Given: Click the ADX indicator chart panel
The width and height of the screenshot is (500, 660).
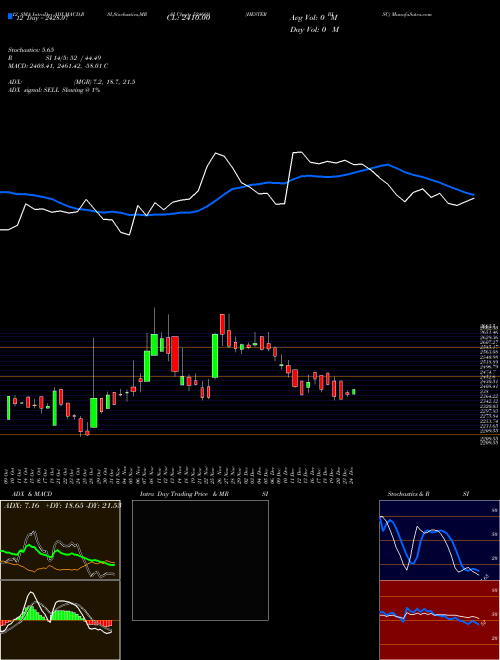Looking at the screenshot, I should tap(60, 540).
